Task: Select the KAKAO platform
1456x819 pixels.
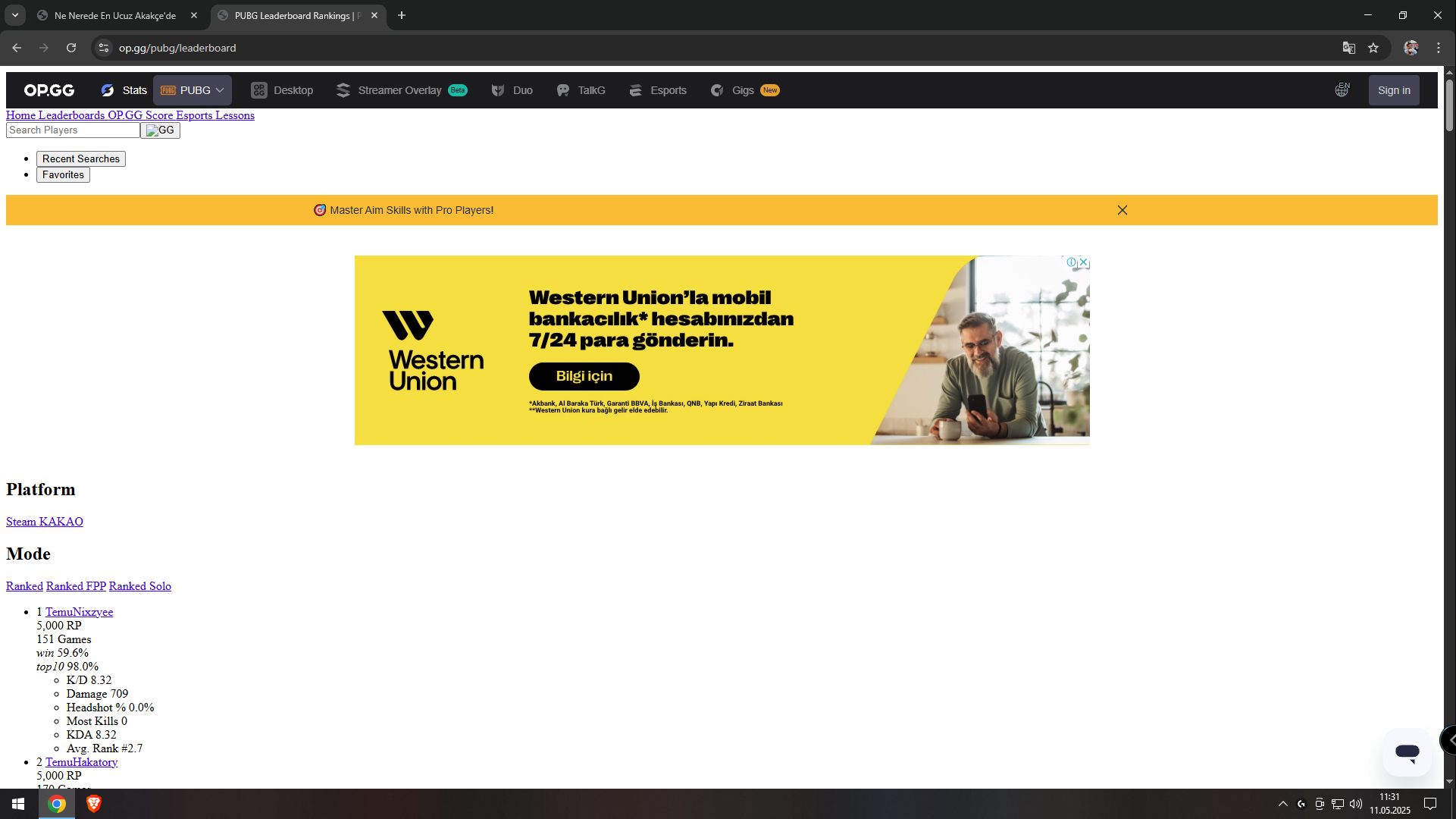Action: (x=61, y=522)
